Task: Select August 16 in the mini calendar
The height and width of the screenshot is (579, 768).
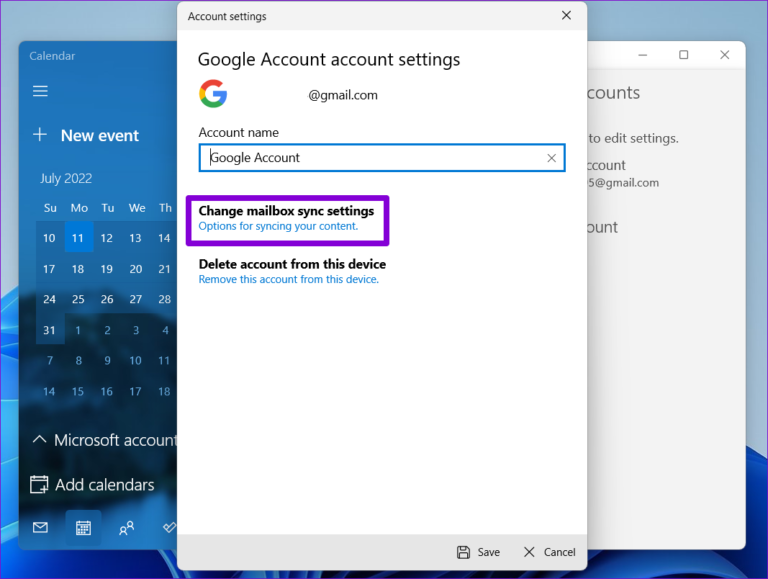Action: [x=107, y=391]
